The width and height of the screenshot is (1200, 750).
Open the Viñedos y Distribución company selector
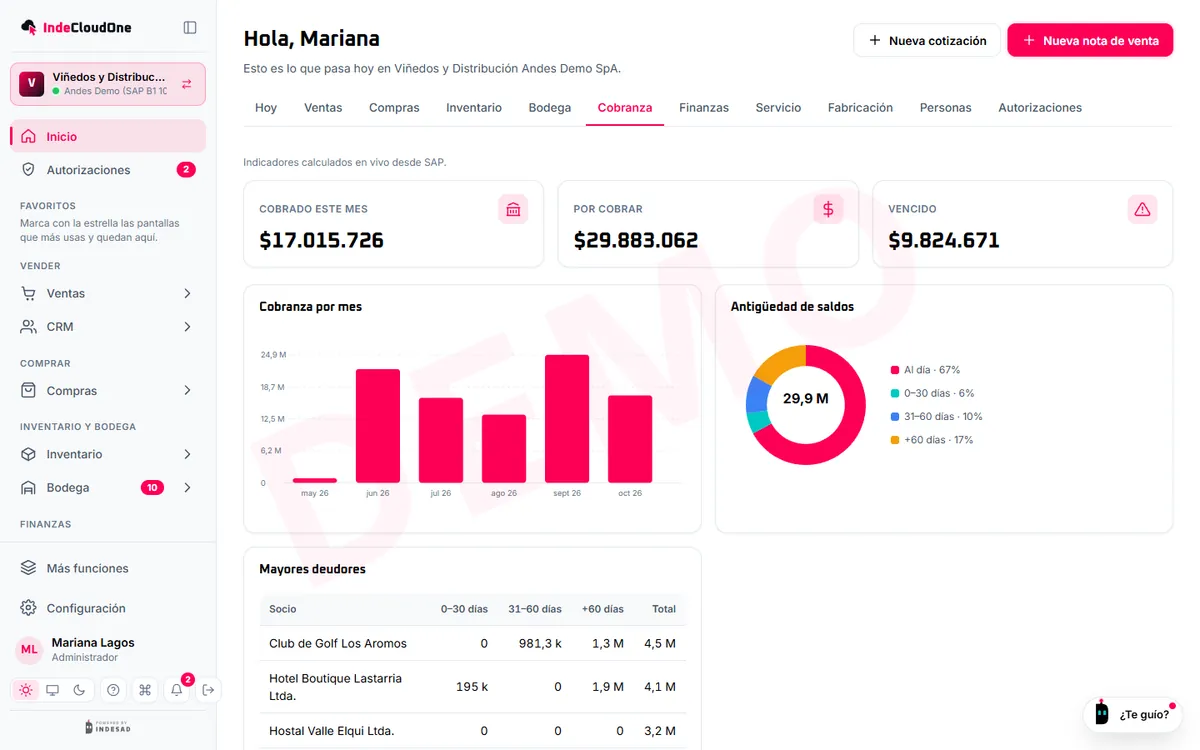click(108, 84)
